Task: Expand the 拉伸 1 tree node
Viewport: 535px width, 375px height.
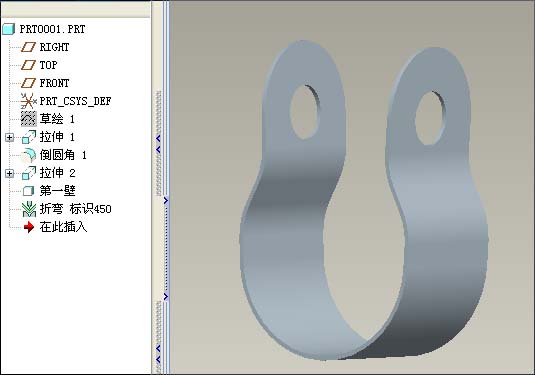Action: [10, 137]
